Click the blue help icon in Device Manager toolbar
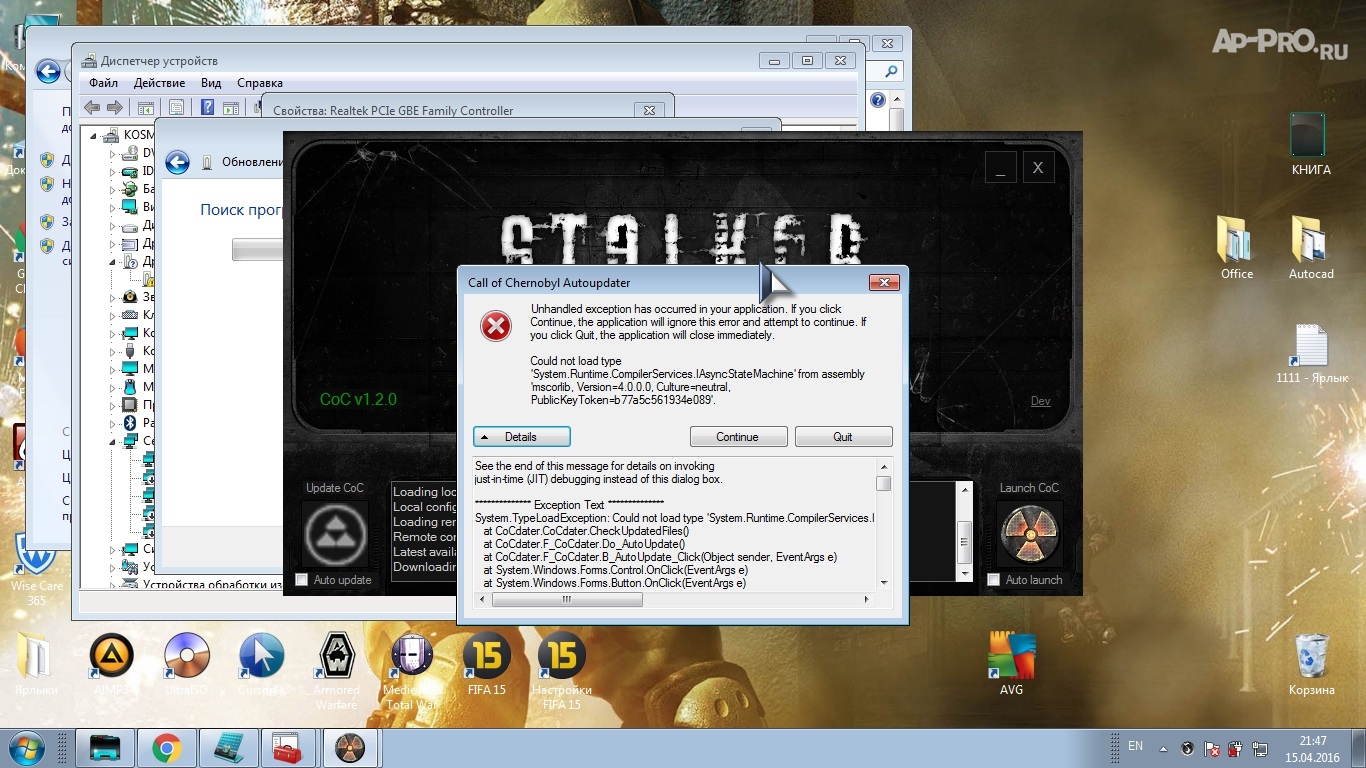The image size is (1366, 768). point(208,107)
